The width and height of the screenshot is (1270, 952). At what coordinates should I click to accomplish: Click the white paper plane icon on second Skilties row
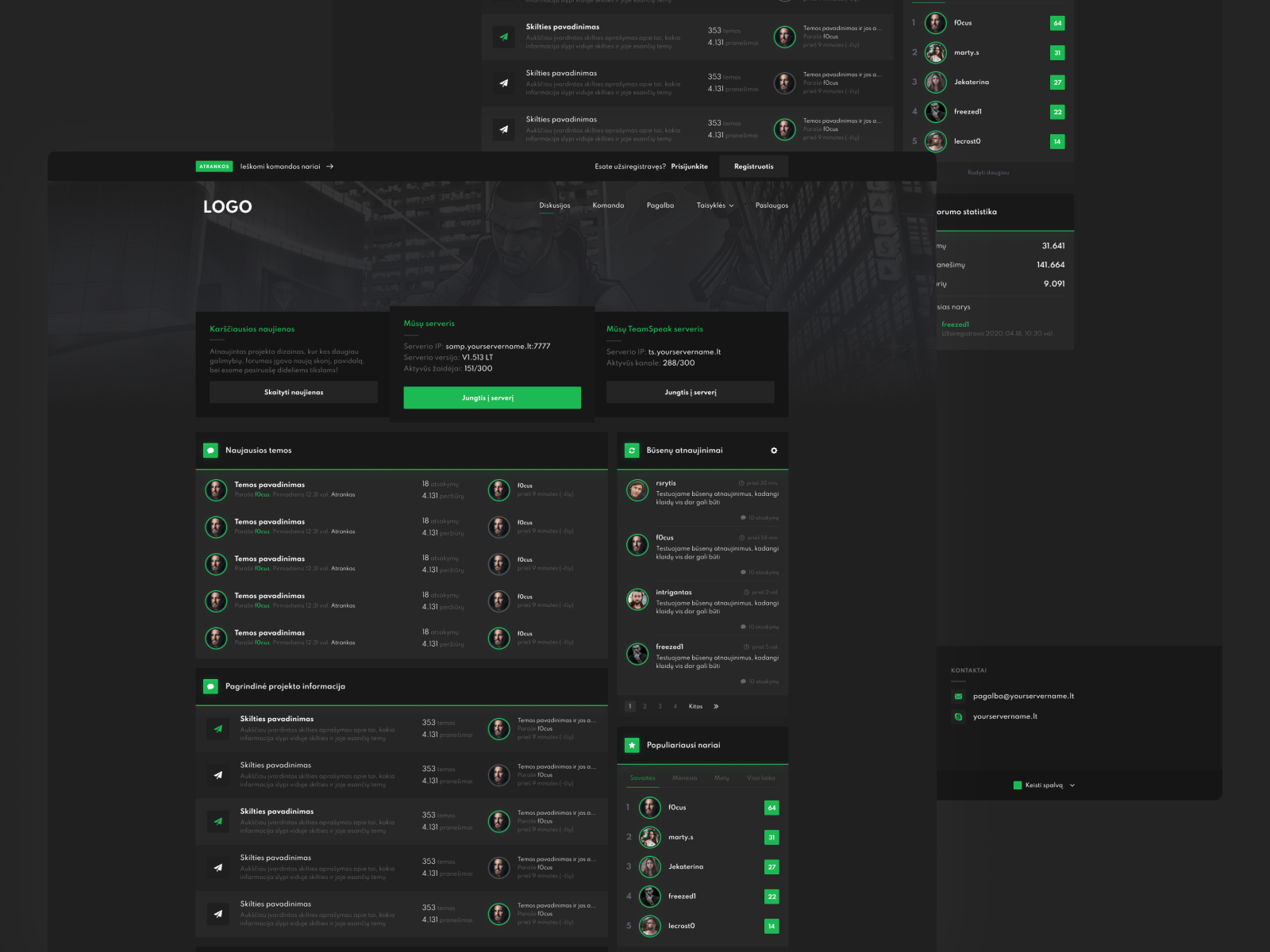pos(217,775)
